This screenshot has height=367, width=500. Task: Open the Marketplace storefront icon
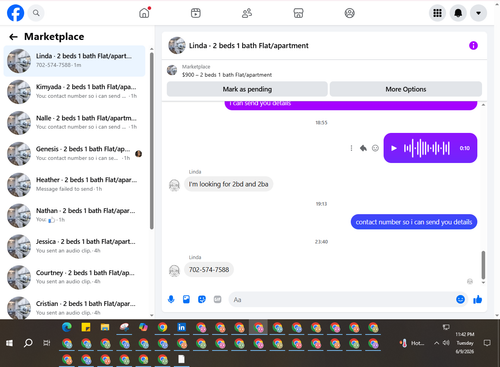pyautogui.click(x=298, y=13)
